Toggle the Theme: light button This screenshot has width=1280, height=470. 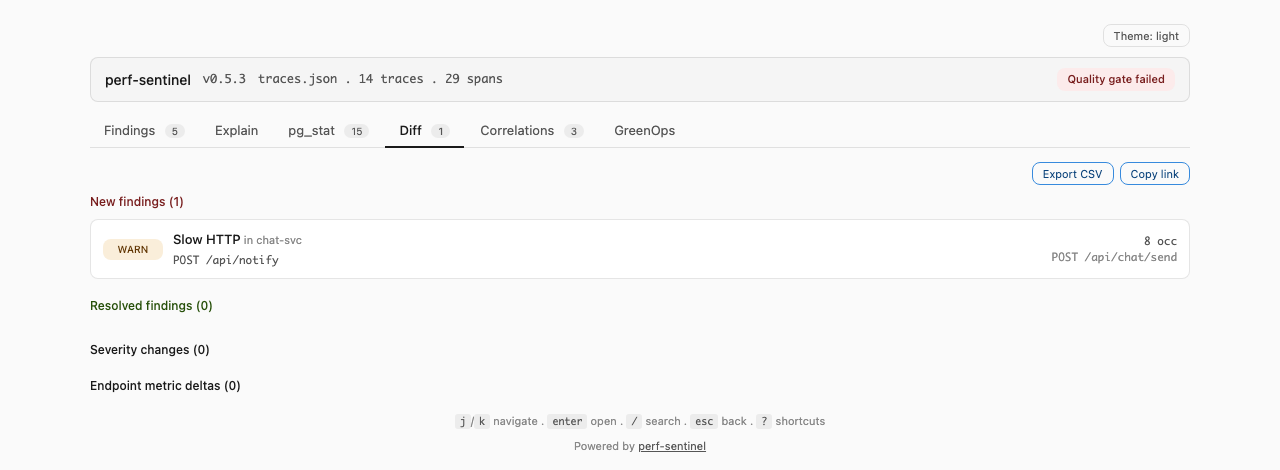tap(1146, 36)
